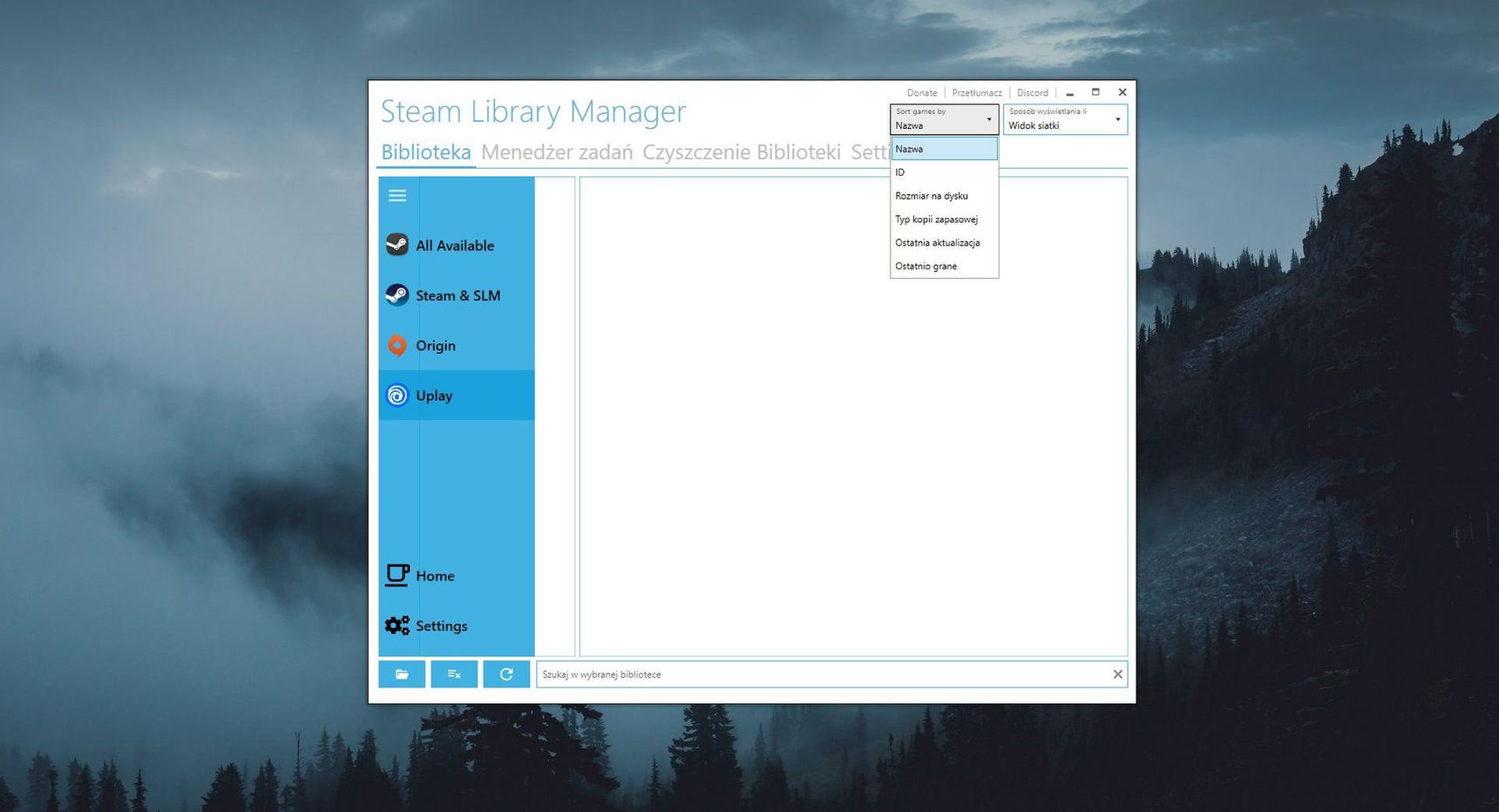
Task: Sort by 'Rozmiar na dysku'
Action: (944, 196)
